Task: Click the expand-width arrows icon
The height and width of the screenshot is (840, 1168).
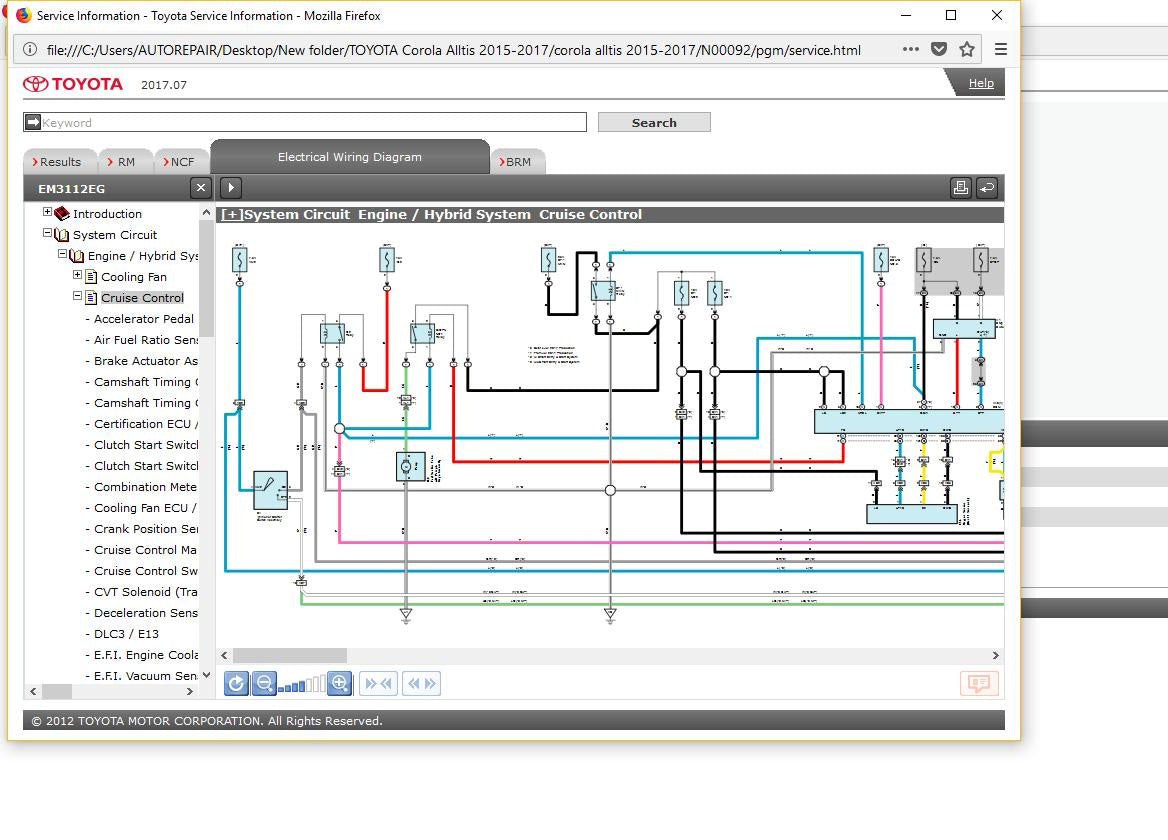Action: (x=421, y=683)
